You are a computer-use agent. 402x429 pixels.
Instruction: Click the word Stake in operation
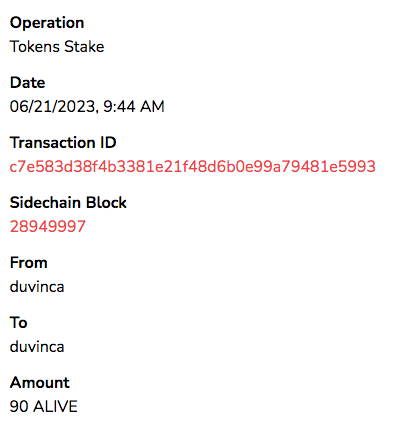[84, 46]
